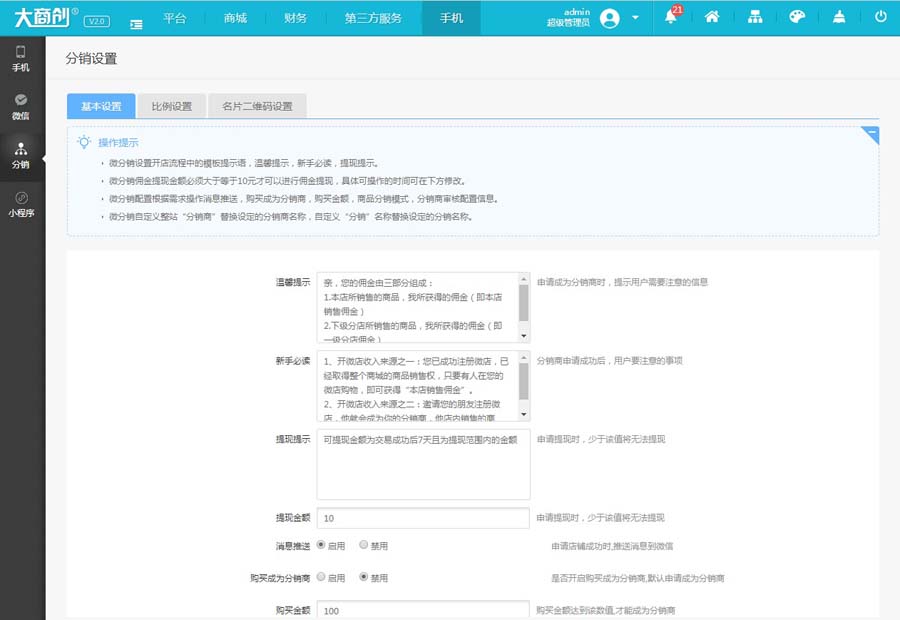Collapse the 操作提示 panel corner toggle
Viewport: 900px width, 620px height.
pyautogui.click(x=871, y=134)
